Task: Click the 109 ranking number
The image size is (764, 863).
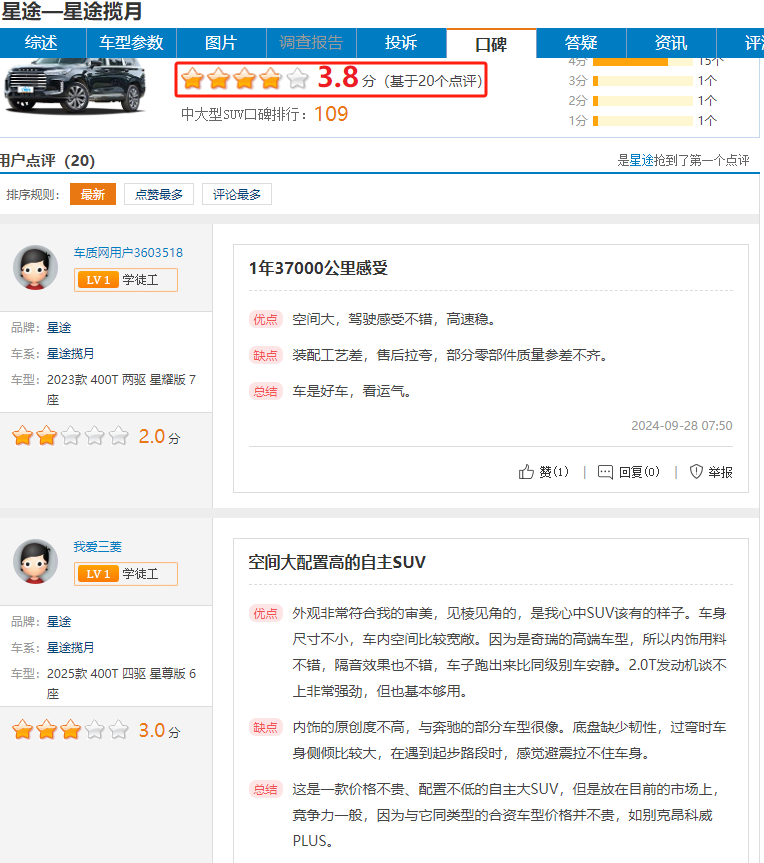Action: [331, 114]
